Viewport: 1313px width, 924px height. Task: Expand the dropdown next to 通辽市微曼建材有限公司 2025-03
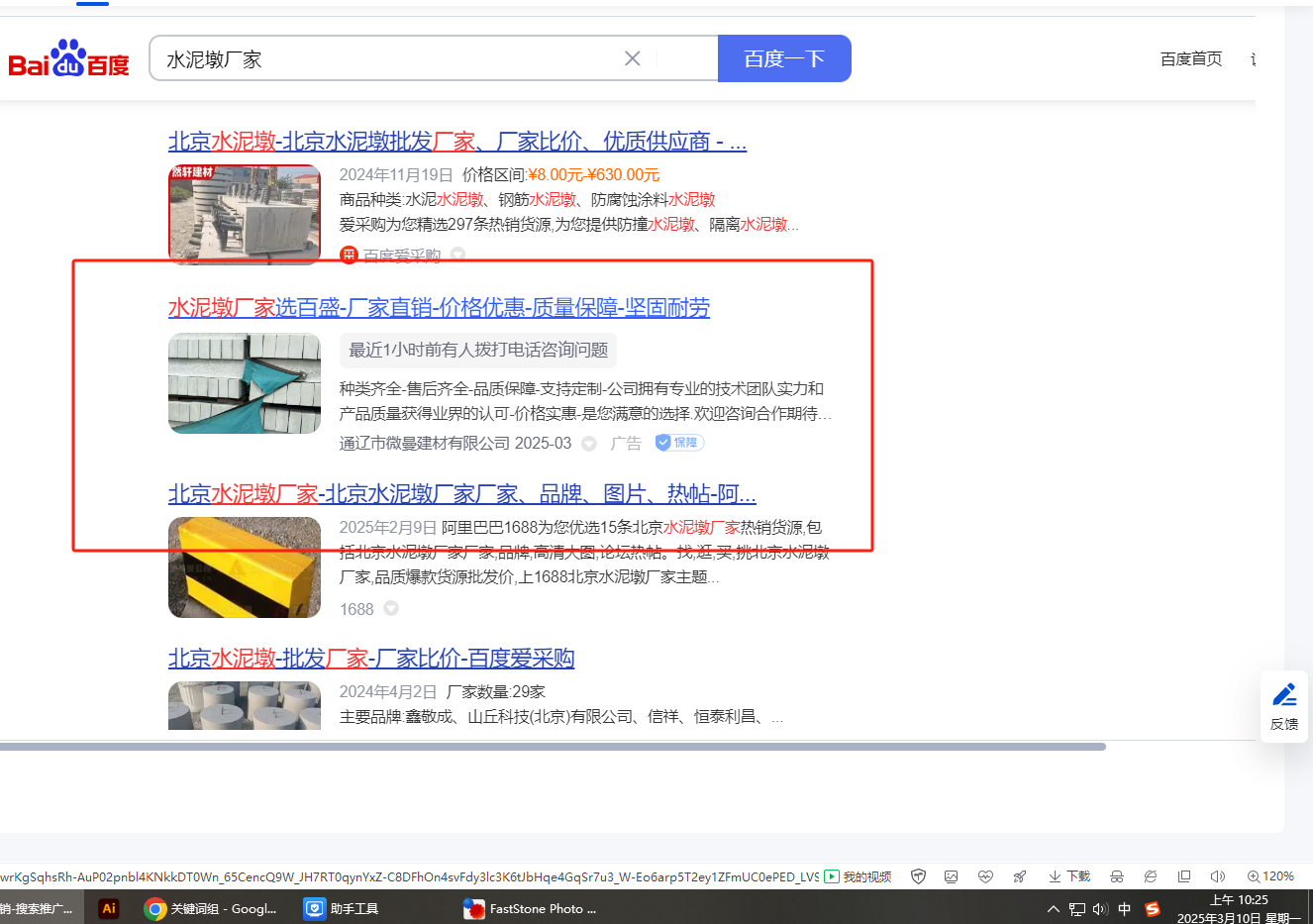589,444
